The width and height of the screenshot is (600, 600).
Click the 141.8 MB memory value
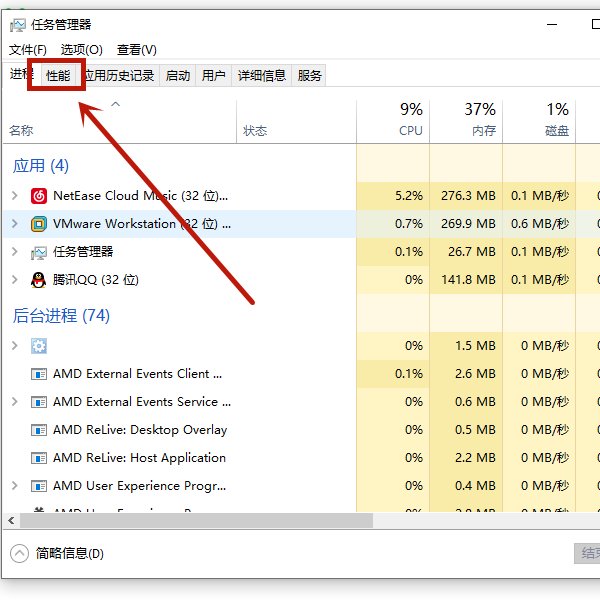(468, 280)
